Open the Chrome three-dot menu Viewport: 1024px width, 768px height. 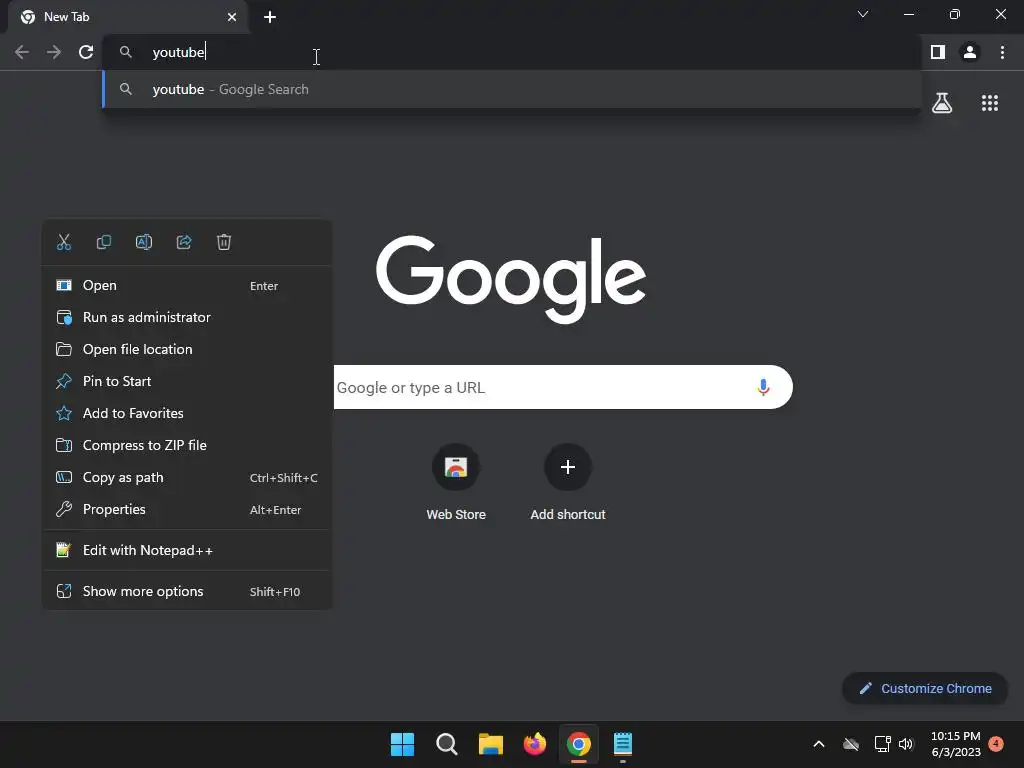[1002, 52]
